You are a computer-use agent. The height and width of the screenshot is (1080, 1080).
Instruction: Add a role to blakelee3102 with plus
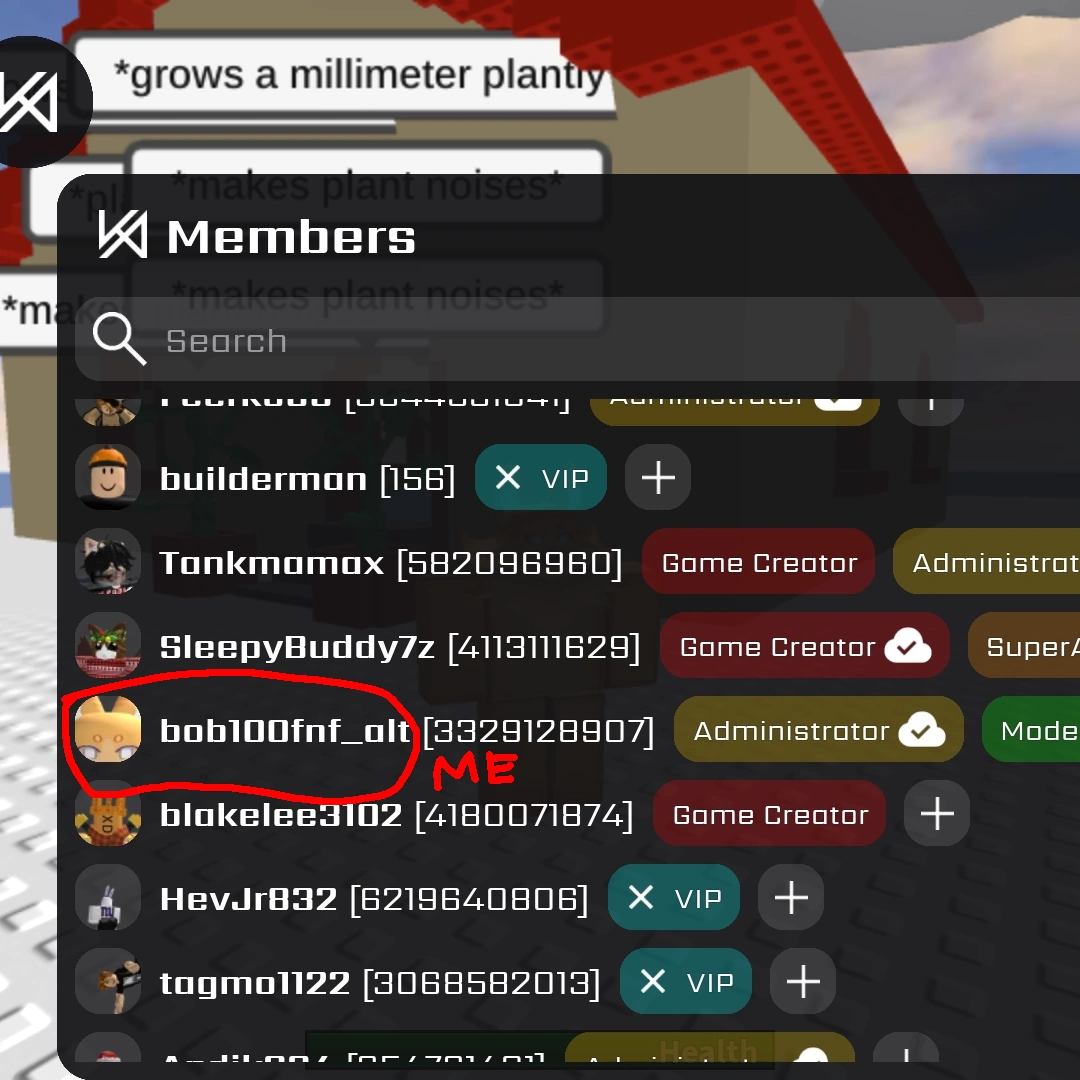coord(937,814)
